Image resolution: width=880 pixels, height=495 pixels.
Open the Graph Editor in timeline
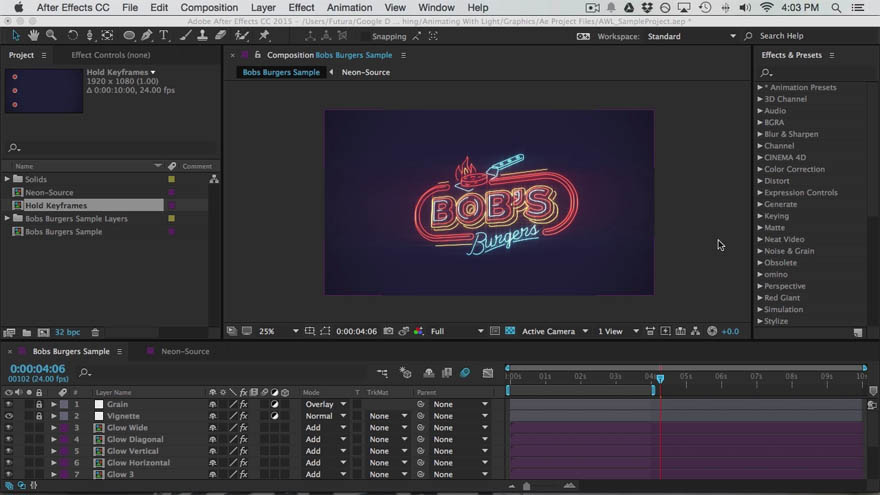(488, 373)
